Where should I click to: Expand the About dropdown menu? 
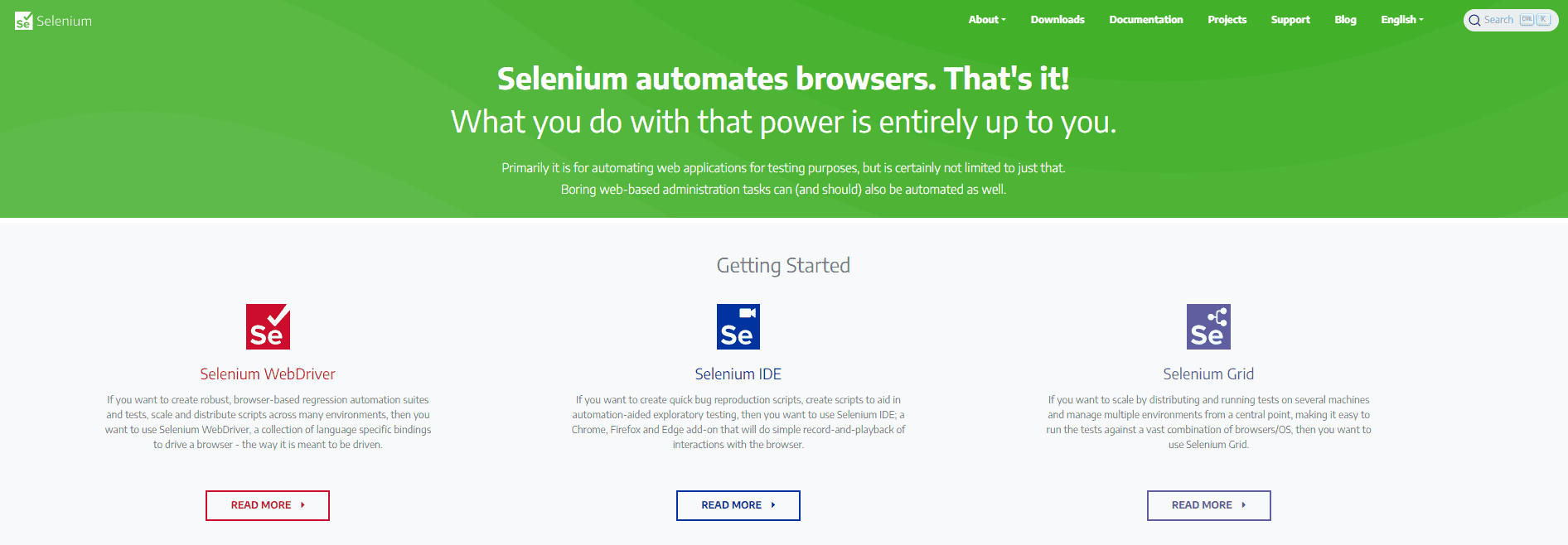(987, 20)
